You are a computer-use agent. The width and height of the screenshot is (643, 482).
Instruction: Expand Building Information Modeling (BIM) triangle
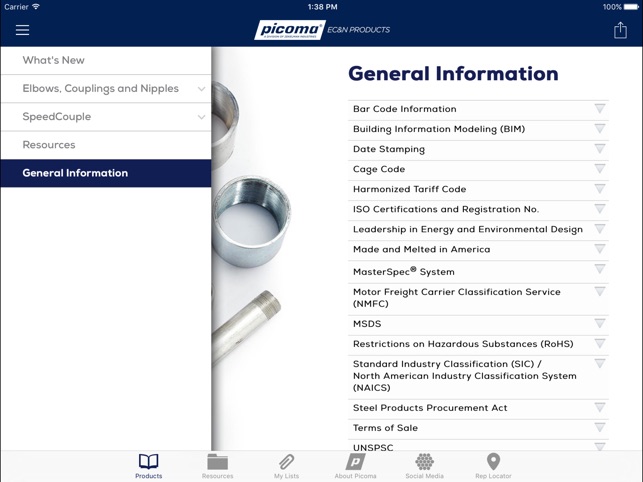(x=600, y=128)
